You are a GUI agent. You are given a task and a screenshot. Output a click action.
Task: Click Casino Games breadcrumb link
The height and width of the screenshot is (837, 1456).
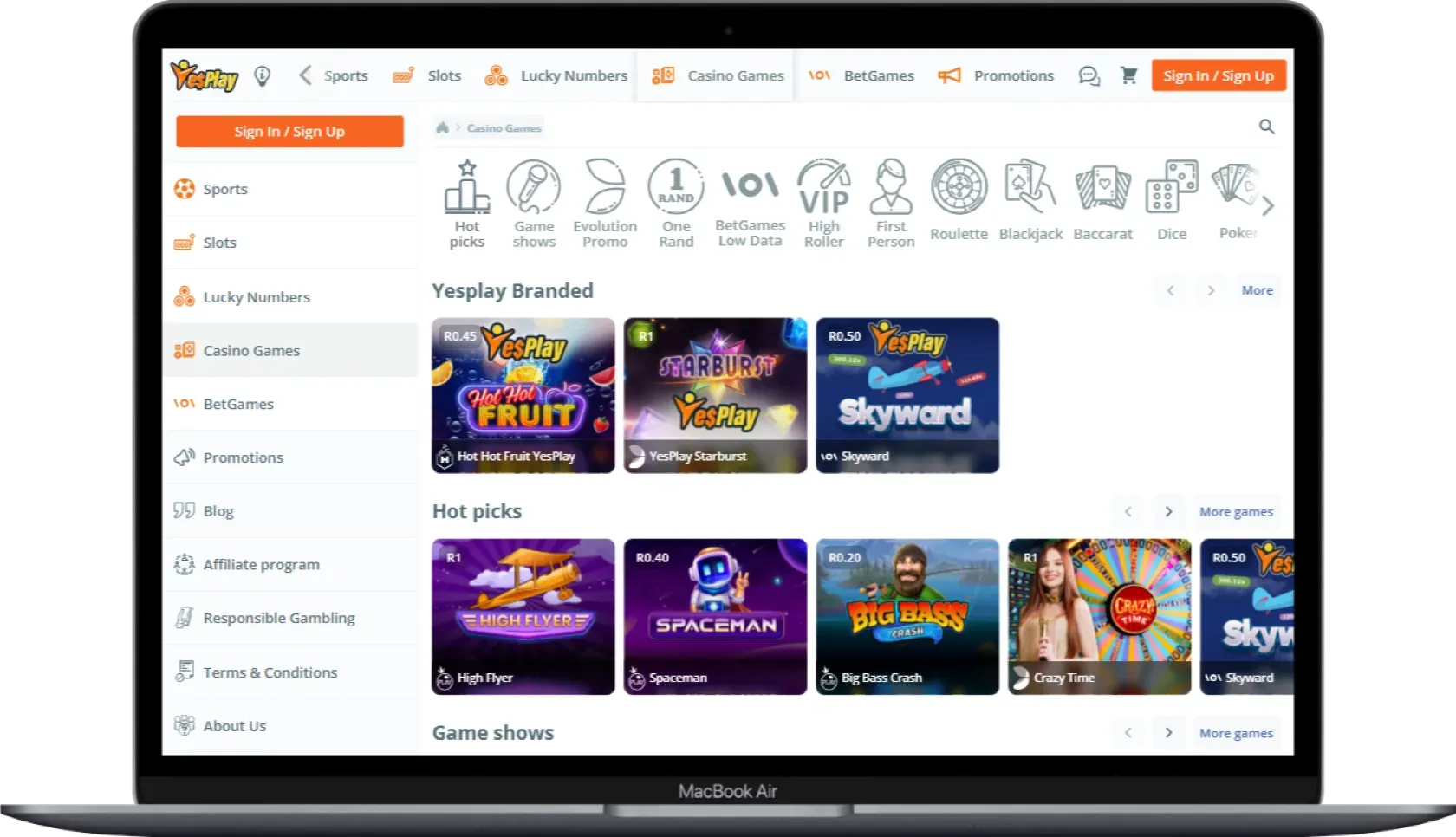click(x=504, y=128)
